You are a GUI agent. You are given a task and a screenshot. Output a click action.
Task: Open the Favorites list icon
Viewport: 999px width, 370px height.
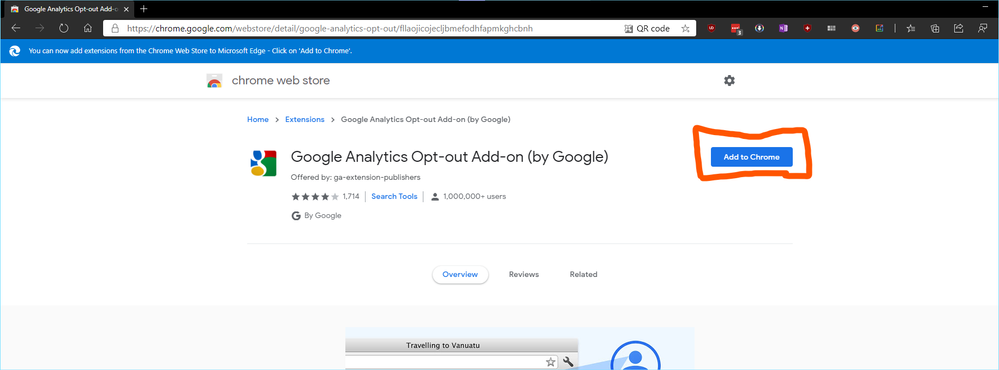point(910,28)
